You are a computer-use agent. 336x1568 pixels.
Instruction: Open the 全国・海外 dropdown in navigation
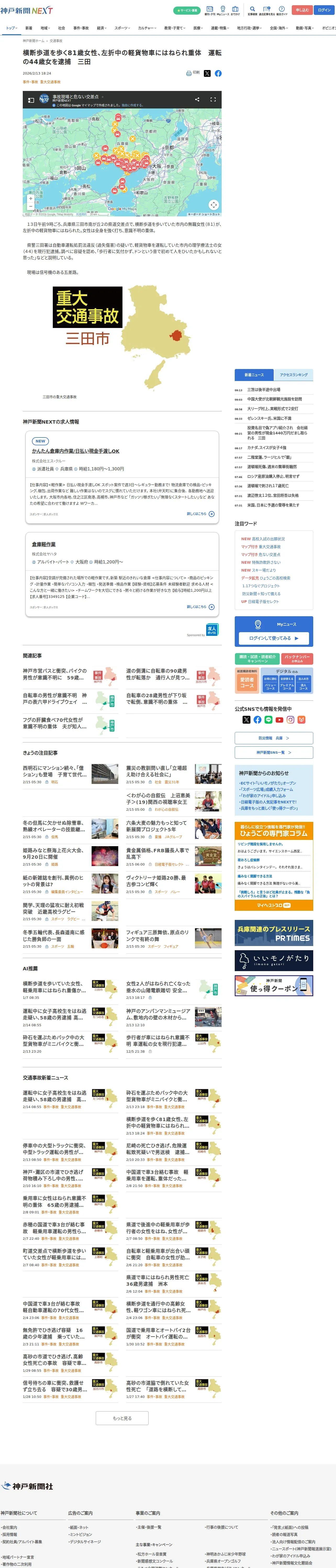coord(279,28)
